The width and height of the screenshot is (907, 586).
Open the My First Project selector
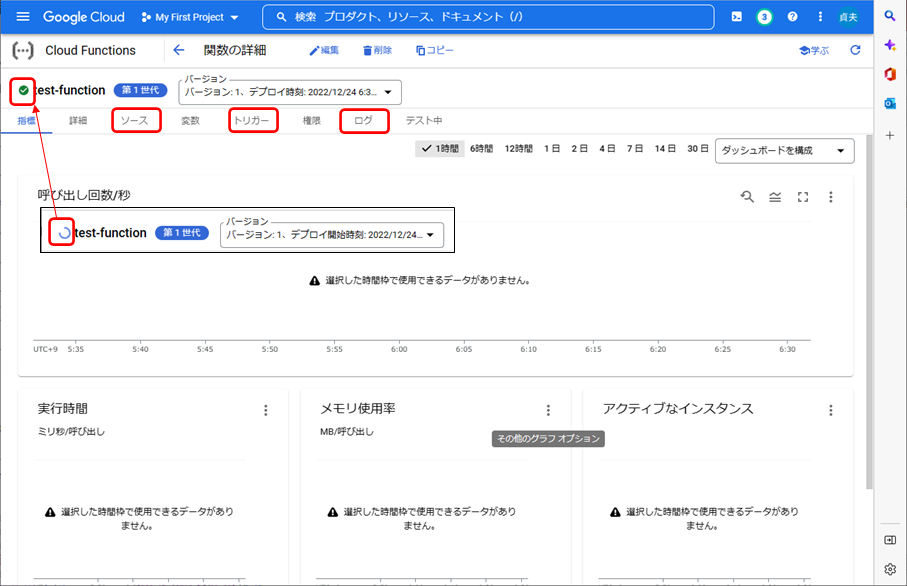coord(190,17)
